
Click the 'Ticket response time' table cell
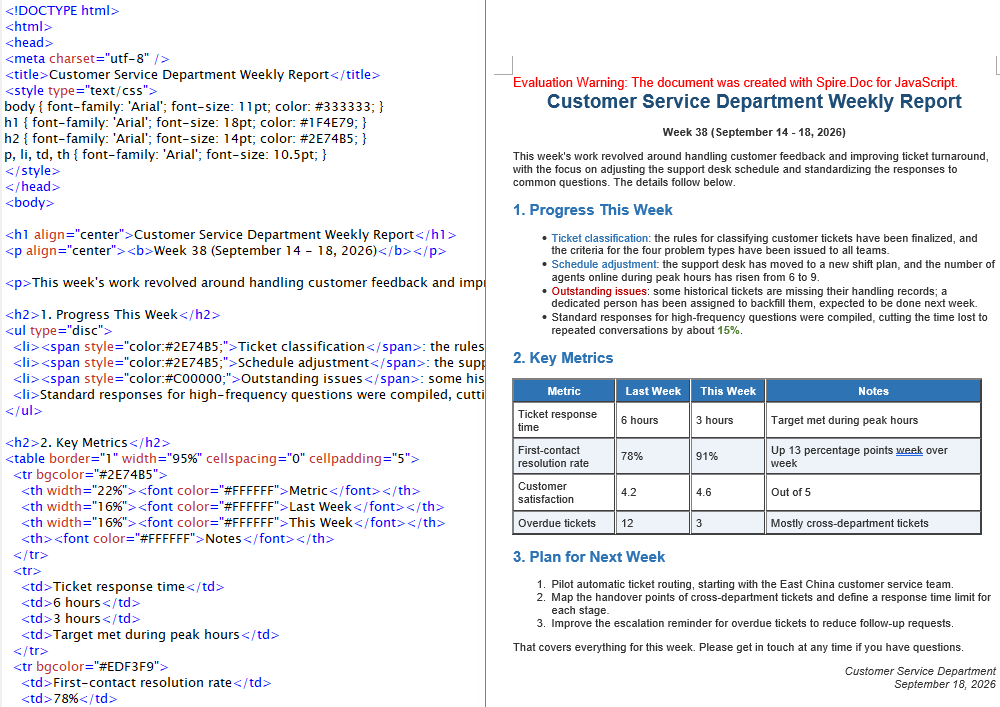pyautogui.click(x=564, y=420)
